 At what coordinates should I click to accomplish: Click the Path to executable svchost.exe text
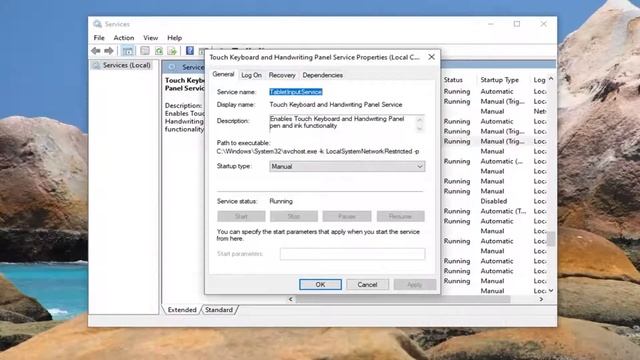click(318, 151)
